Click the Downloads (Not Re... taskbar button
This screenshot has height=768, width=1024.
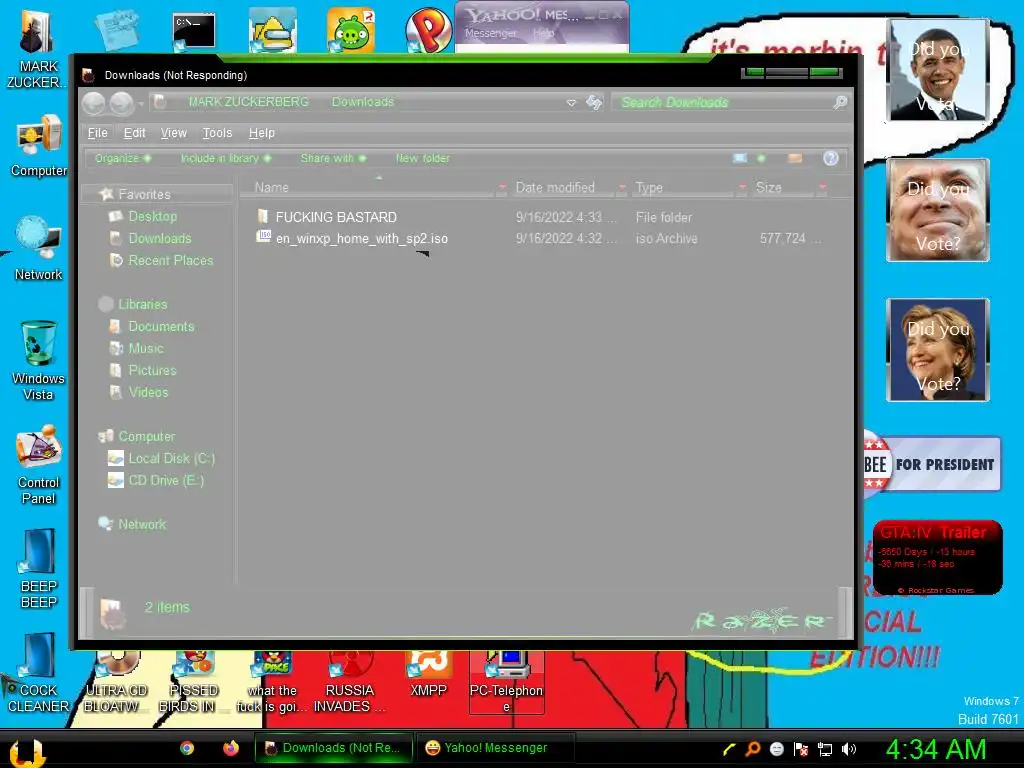click(334, 748)
